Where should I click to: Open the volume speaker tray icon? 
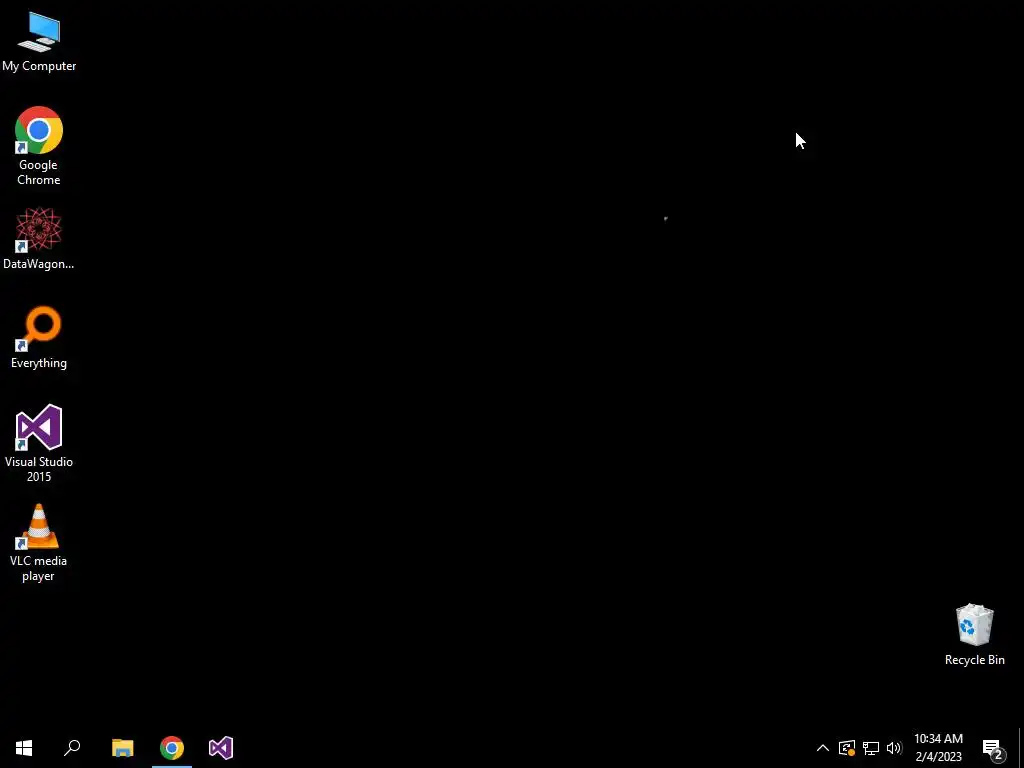tap(894, 748)
